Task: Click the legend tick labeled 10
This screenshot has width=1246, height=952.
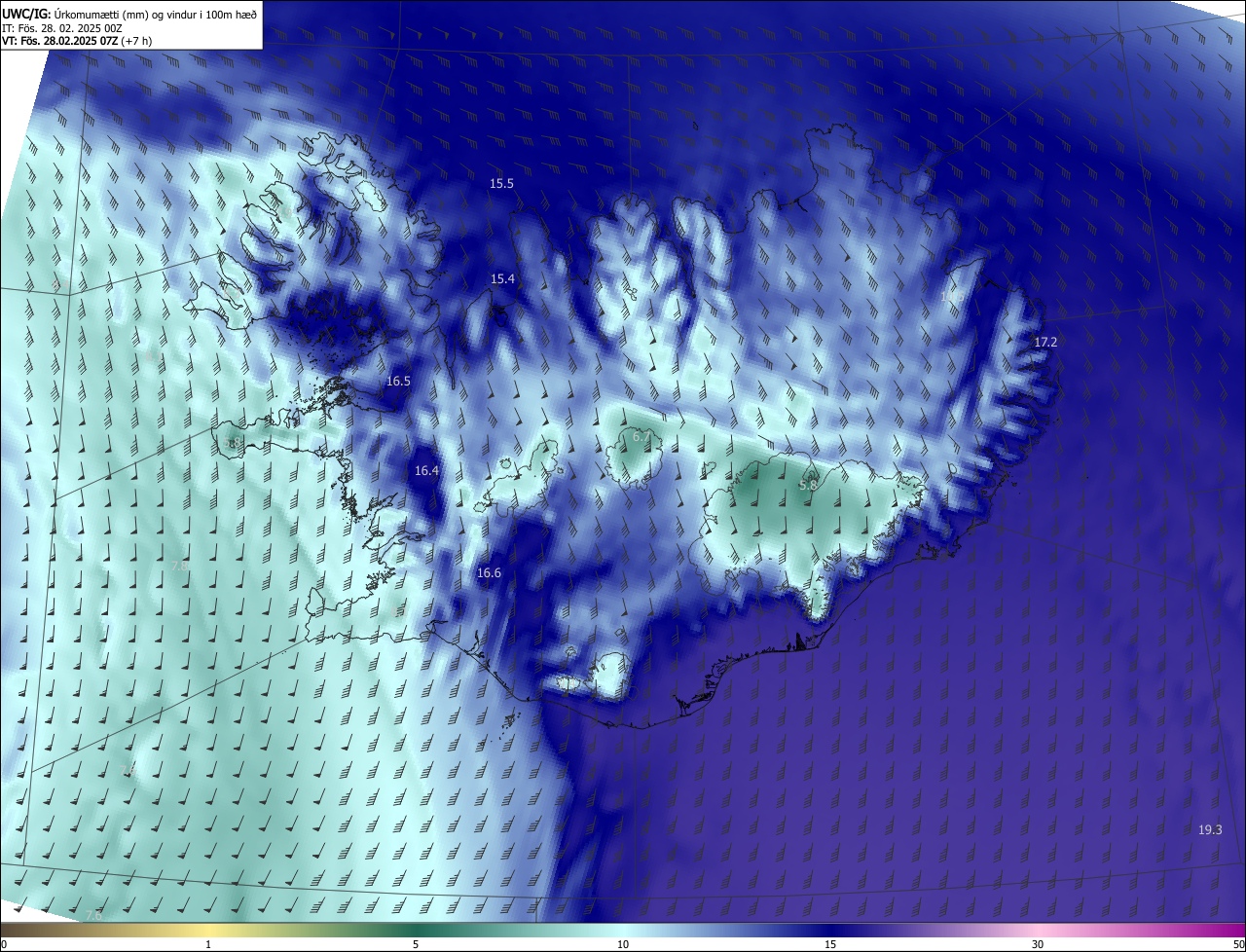Action: [x=623, y=944]
